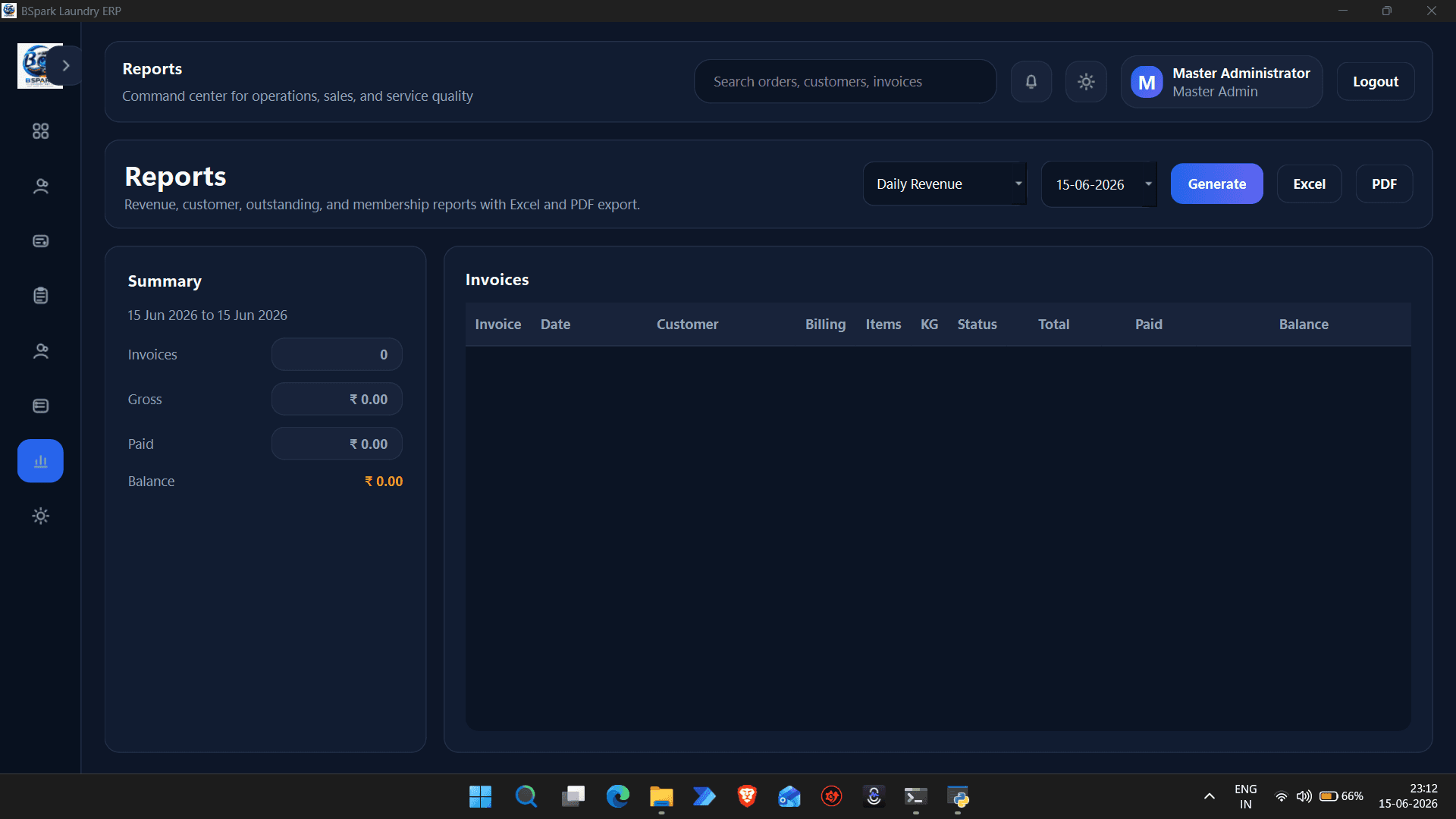
Task: Open Python app icon on taskbar
Action: click(958, 796)
